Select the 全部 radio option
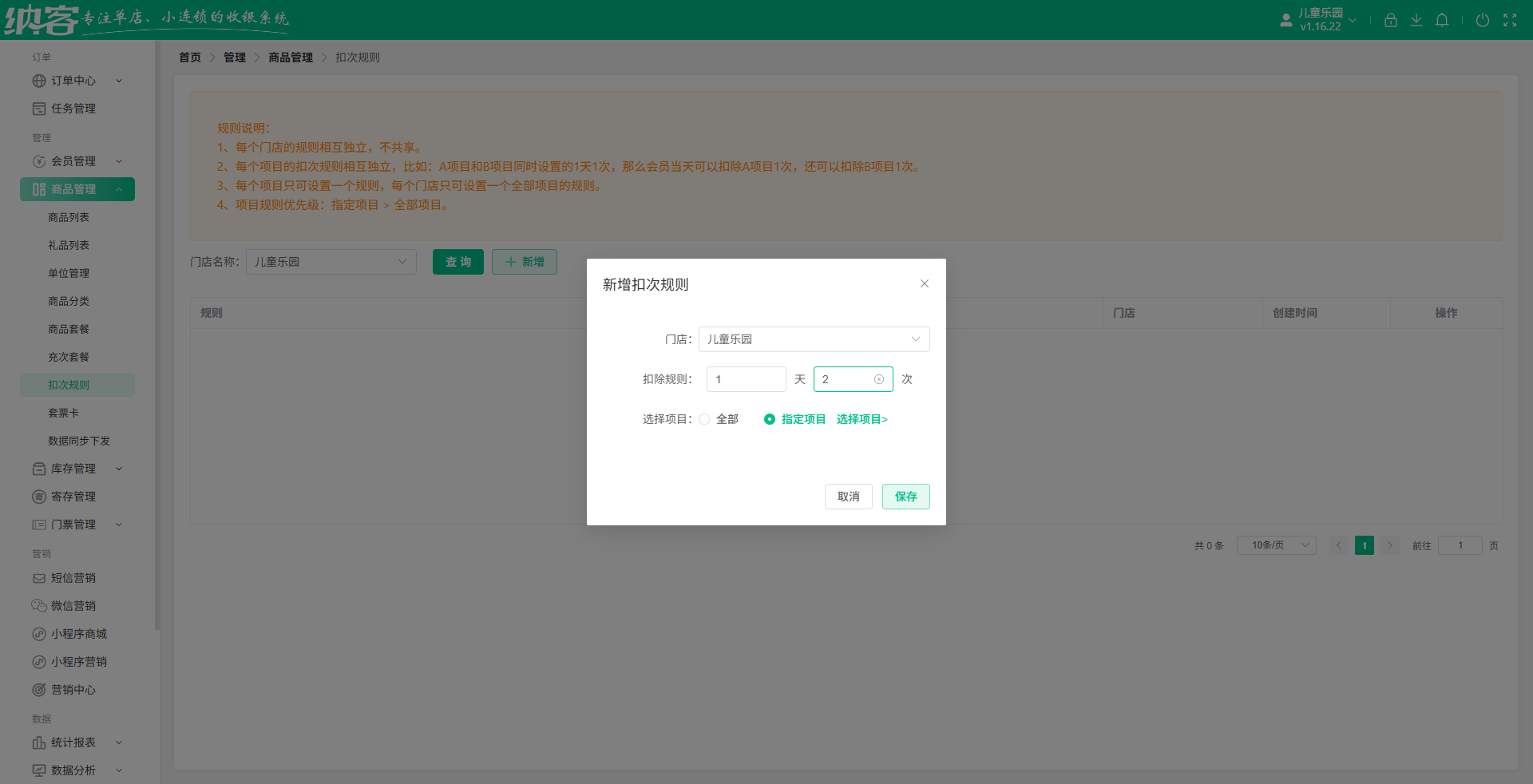Screen dimensions: 1533x784 pos(705,419)
